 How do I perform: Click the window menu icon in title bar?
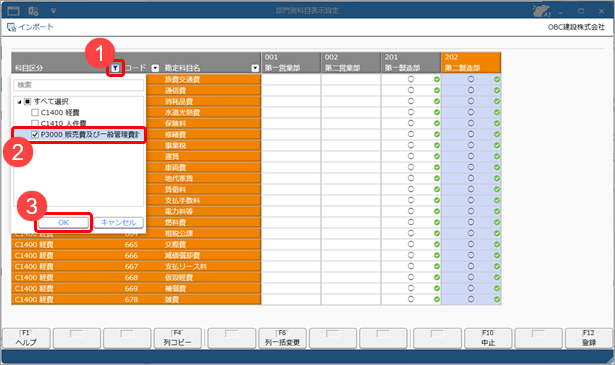(x=13, y=11)
